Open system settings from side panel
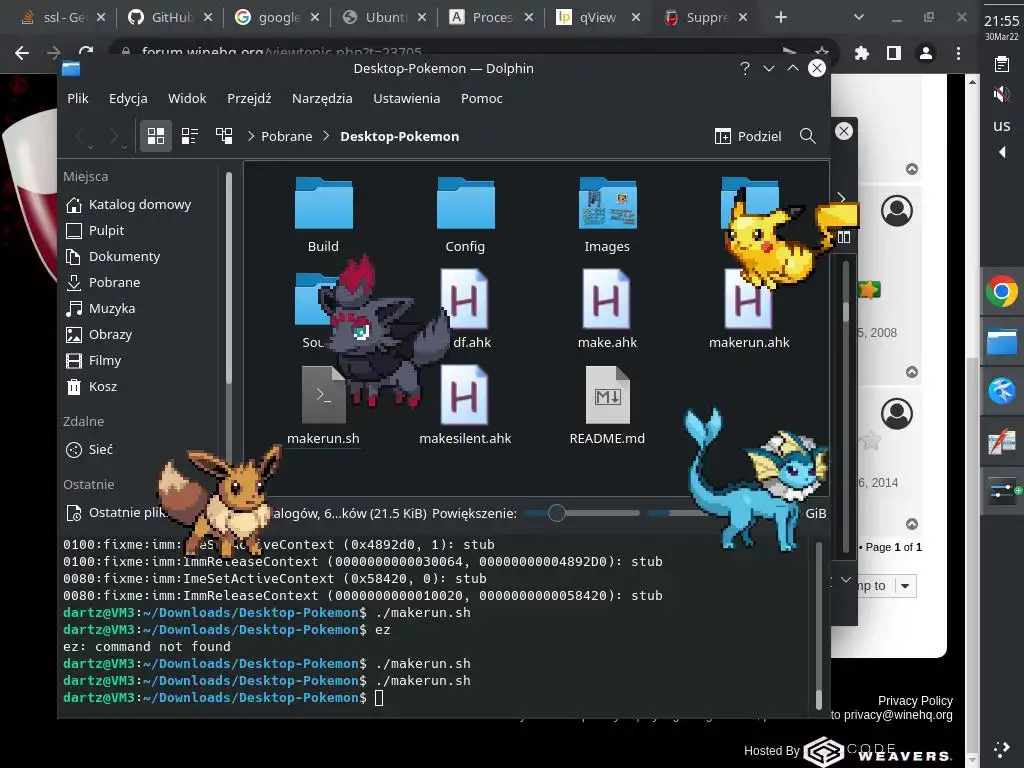The width and height of the screenshot is (1024, 768). 1002,491
